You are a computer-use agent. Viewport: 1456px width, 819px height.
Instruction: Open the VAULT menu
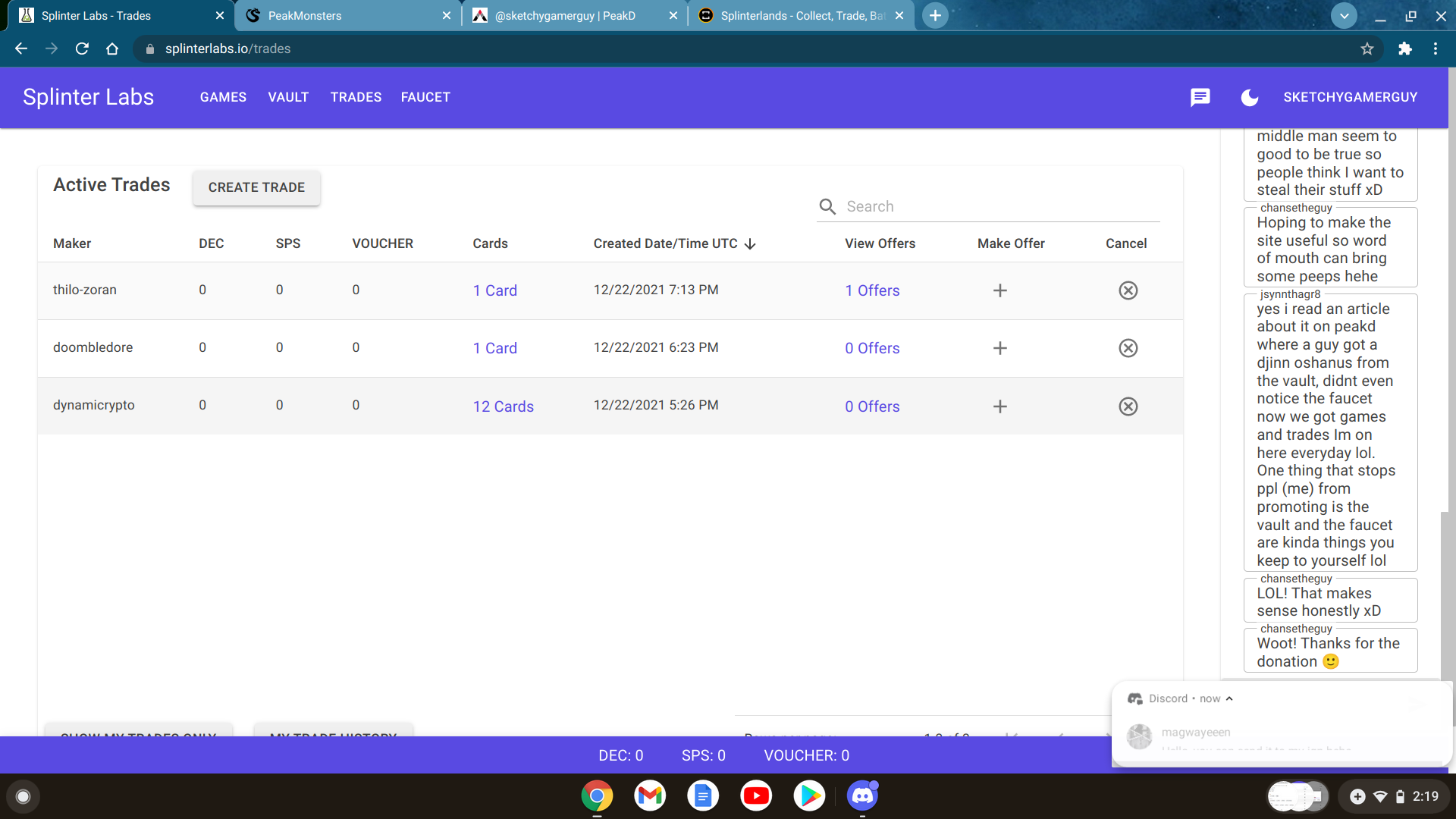coord(288,97)
